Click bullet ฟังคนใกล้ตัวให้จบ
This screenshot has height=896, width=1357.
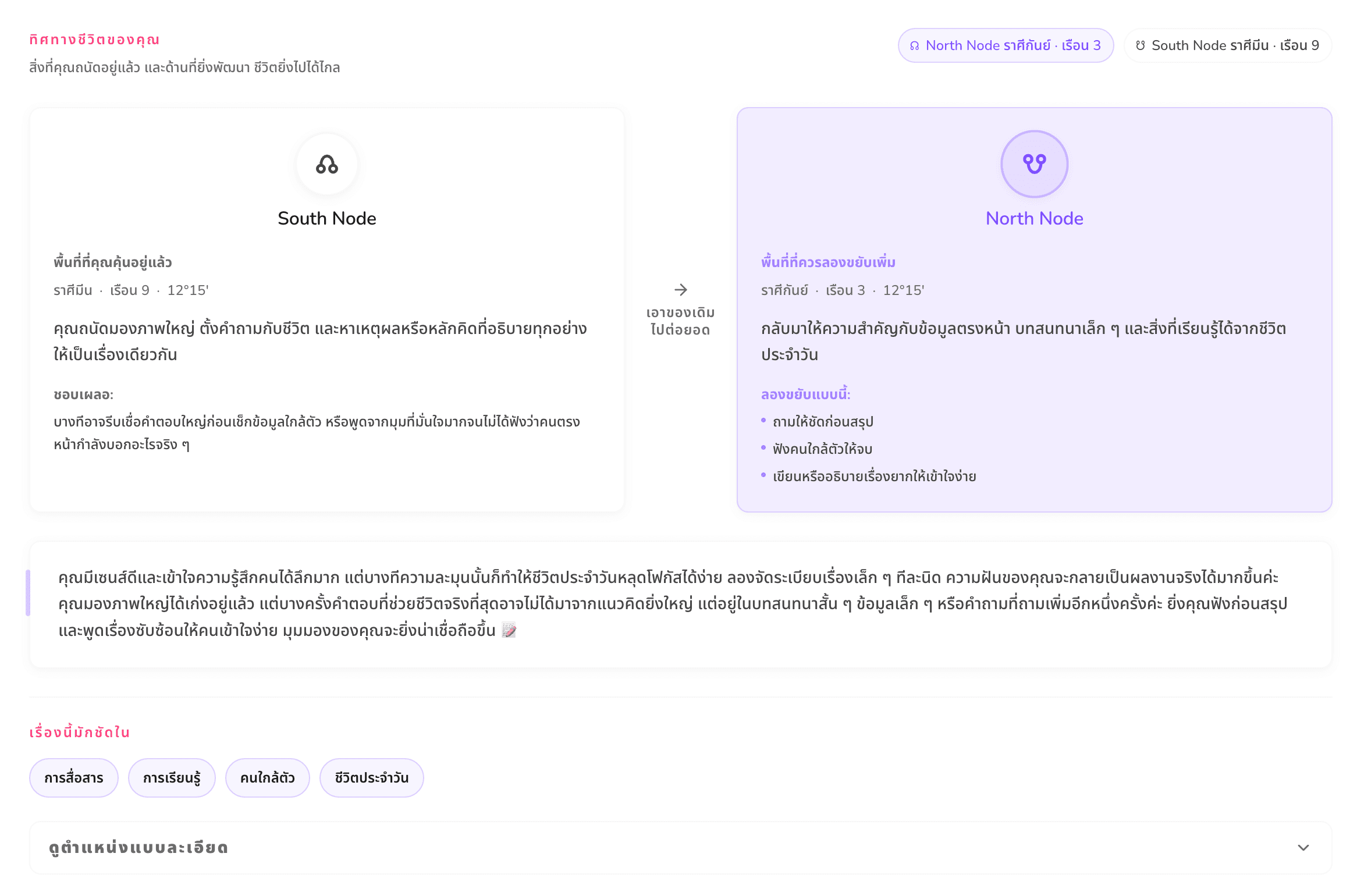(822, 449)
